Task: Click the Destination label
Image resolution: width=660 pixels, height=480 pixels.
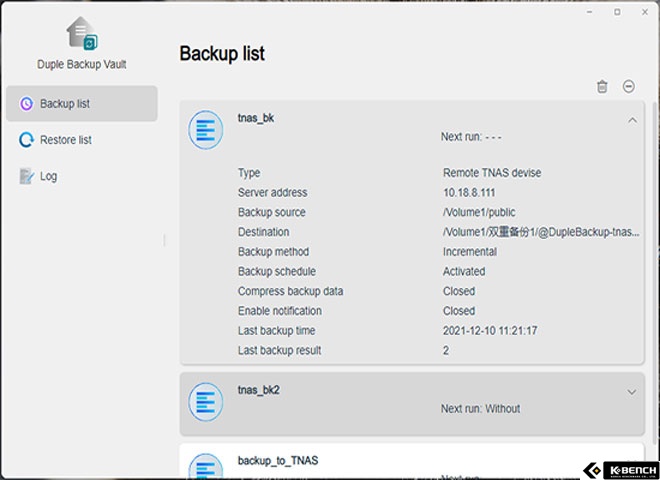Action: (x=263, y=232)
